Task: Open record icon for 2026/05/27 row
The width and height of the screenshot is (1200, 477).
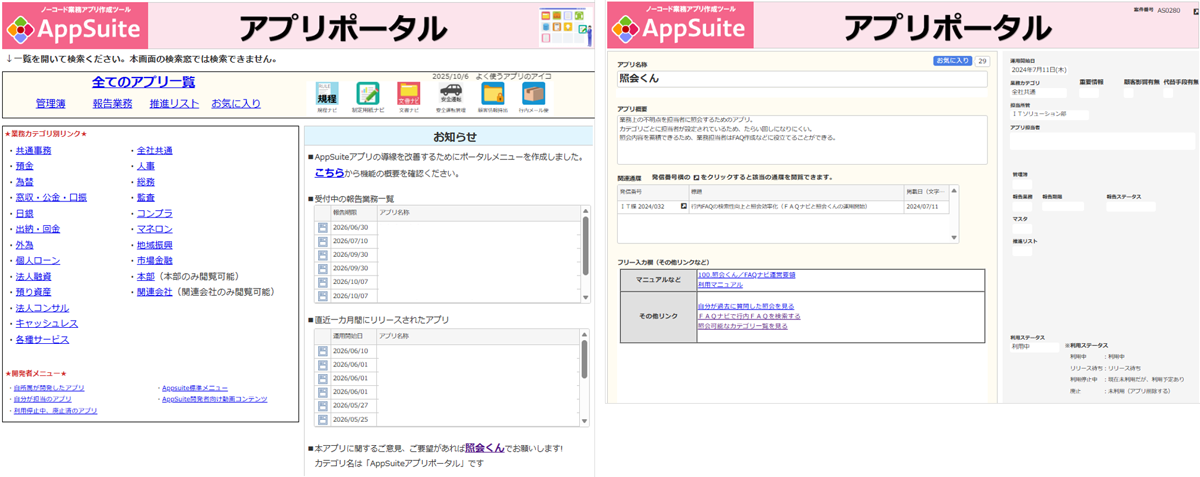Action: pos(323,406)
